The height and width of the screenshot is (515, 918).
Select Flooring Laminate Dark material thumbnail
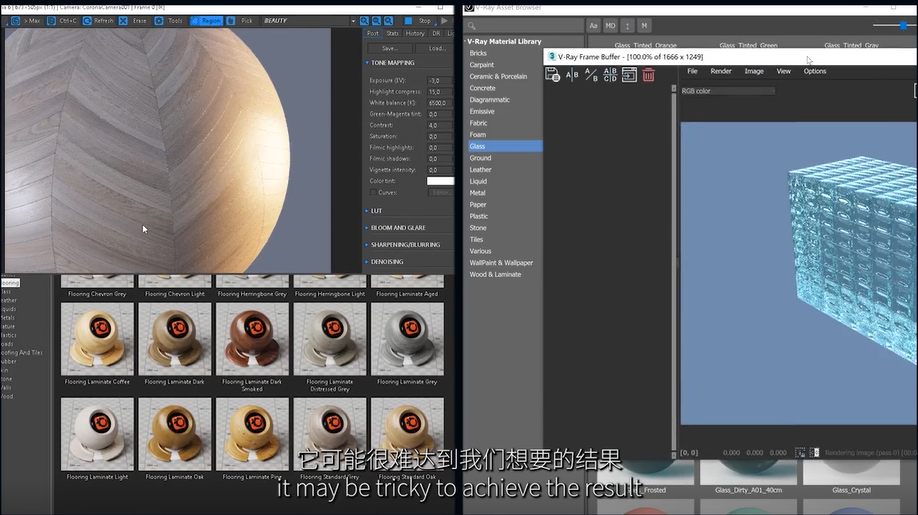[x=174, y=339]
